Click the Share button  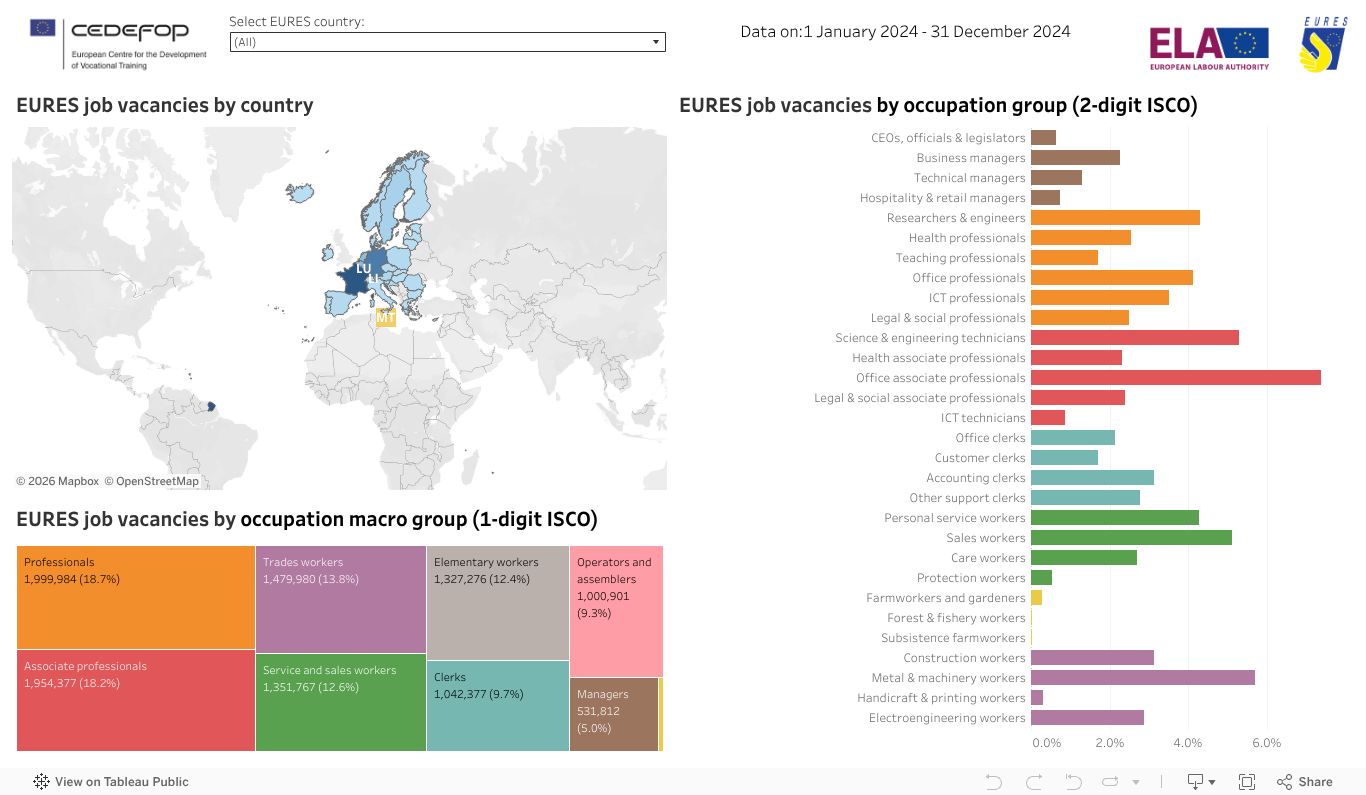click(1305, 782)
